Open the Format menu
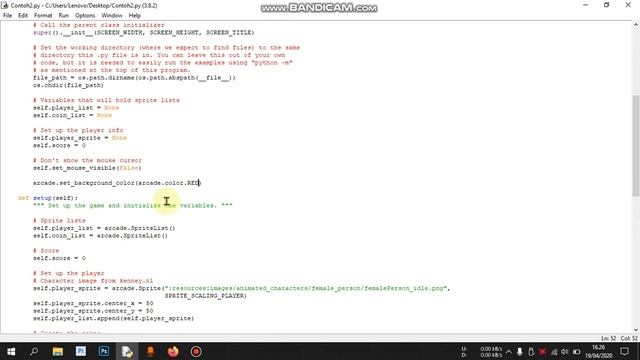 (43, 16)
